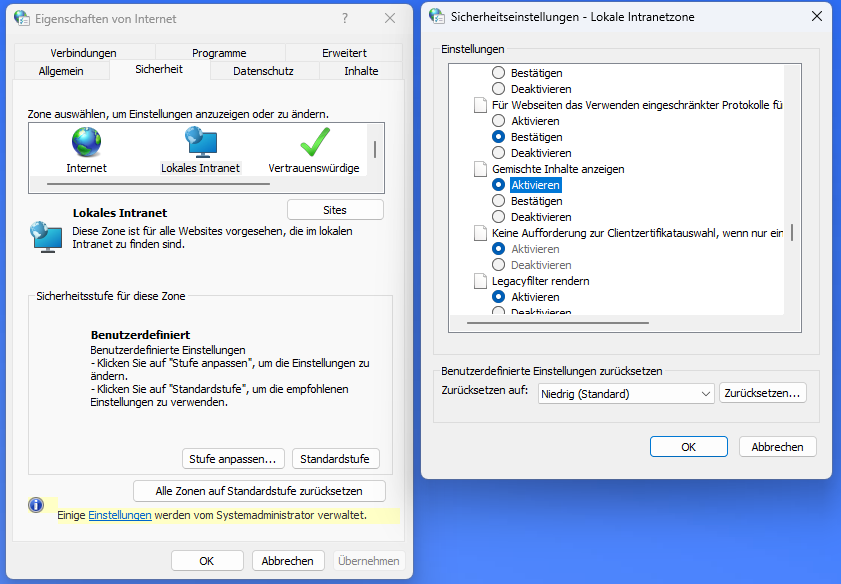The width and height of the screenshot is (841, 584).
Task: Click the Gemischte Inhalte anzeigen document icon
Action: click(x=480, y=169)
